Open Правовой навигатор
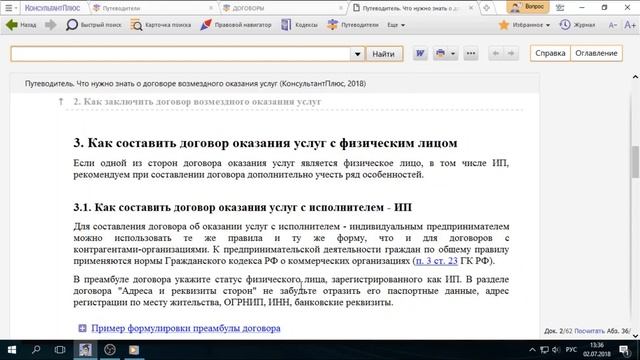This screenshot has height=360, width=640. 236,25
